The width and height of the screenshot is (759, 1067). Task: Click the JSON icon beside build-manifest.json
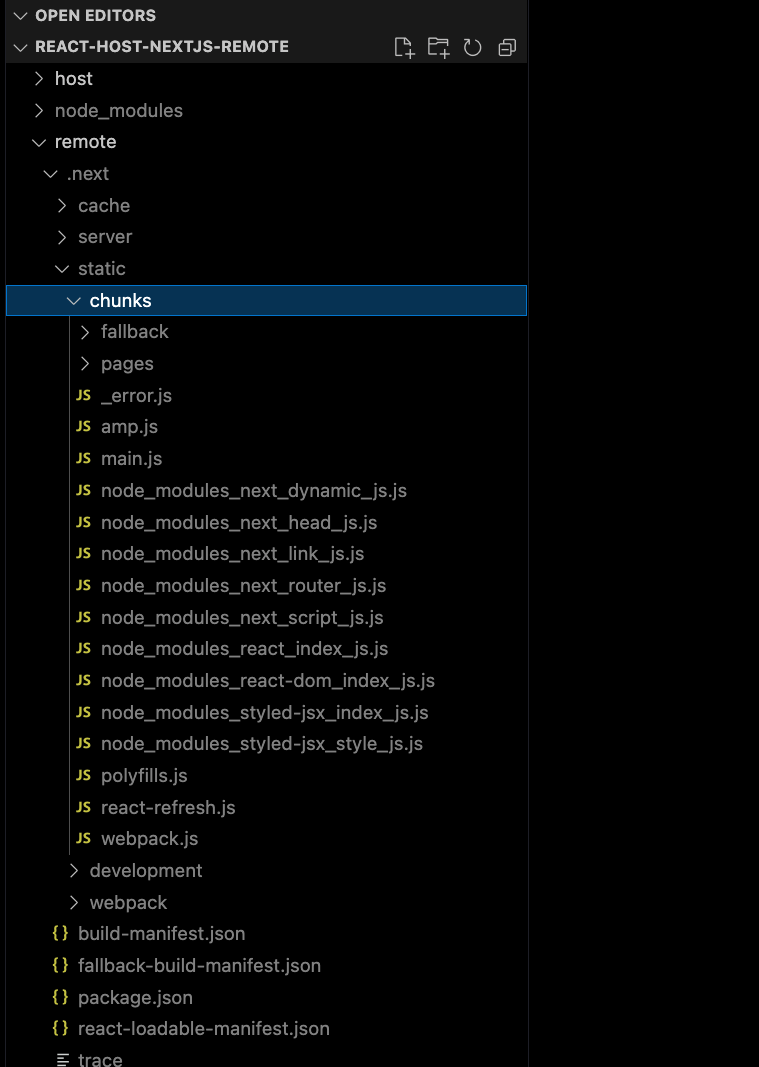point(60,933)
